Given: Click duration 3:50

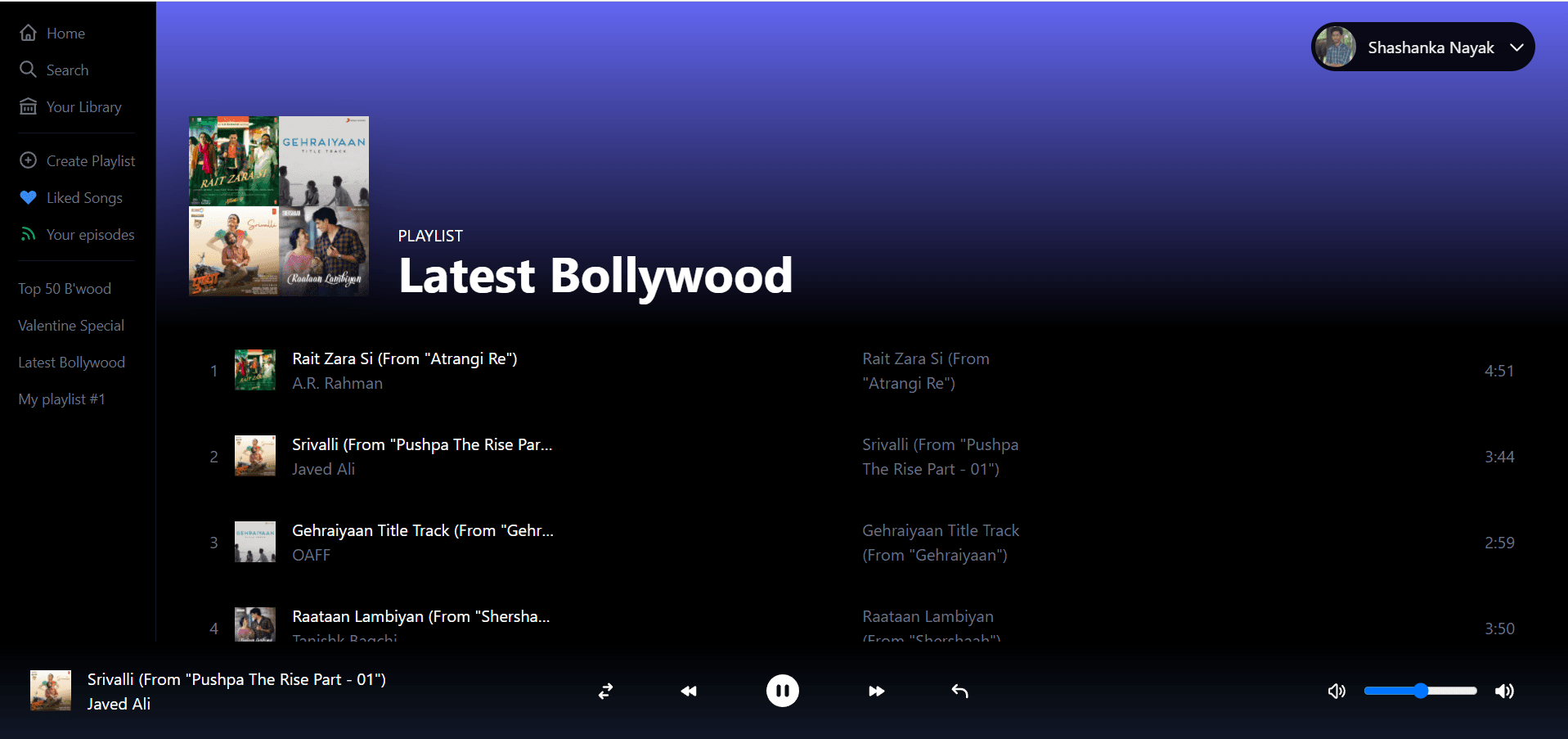Looking at the screenshot, I should click(1498, 629).
